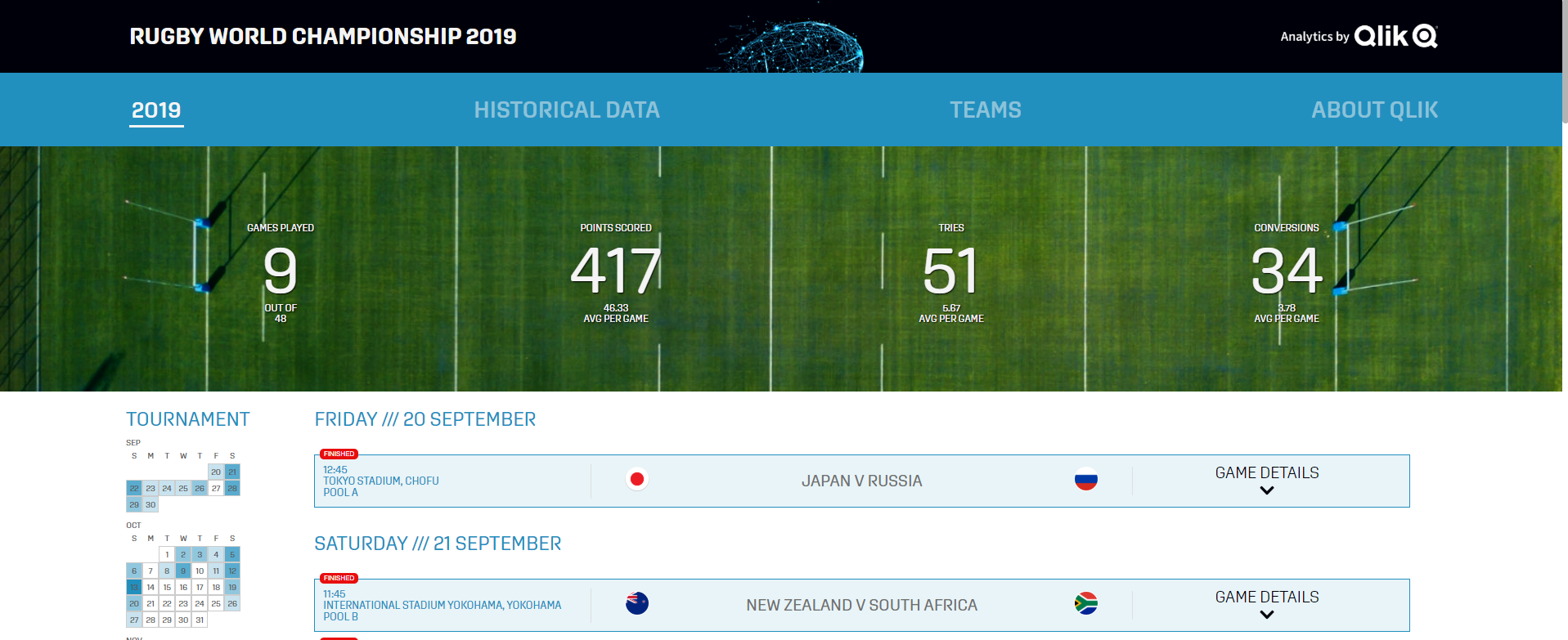The width and height of the screenshot is (1568, 640).
Task: Pick October 6 in the calendar
Action: click(134, 571)
